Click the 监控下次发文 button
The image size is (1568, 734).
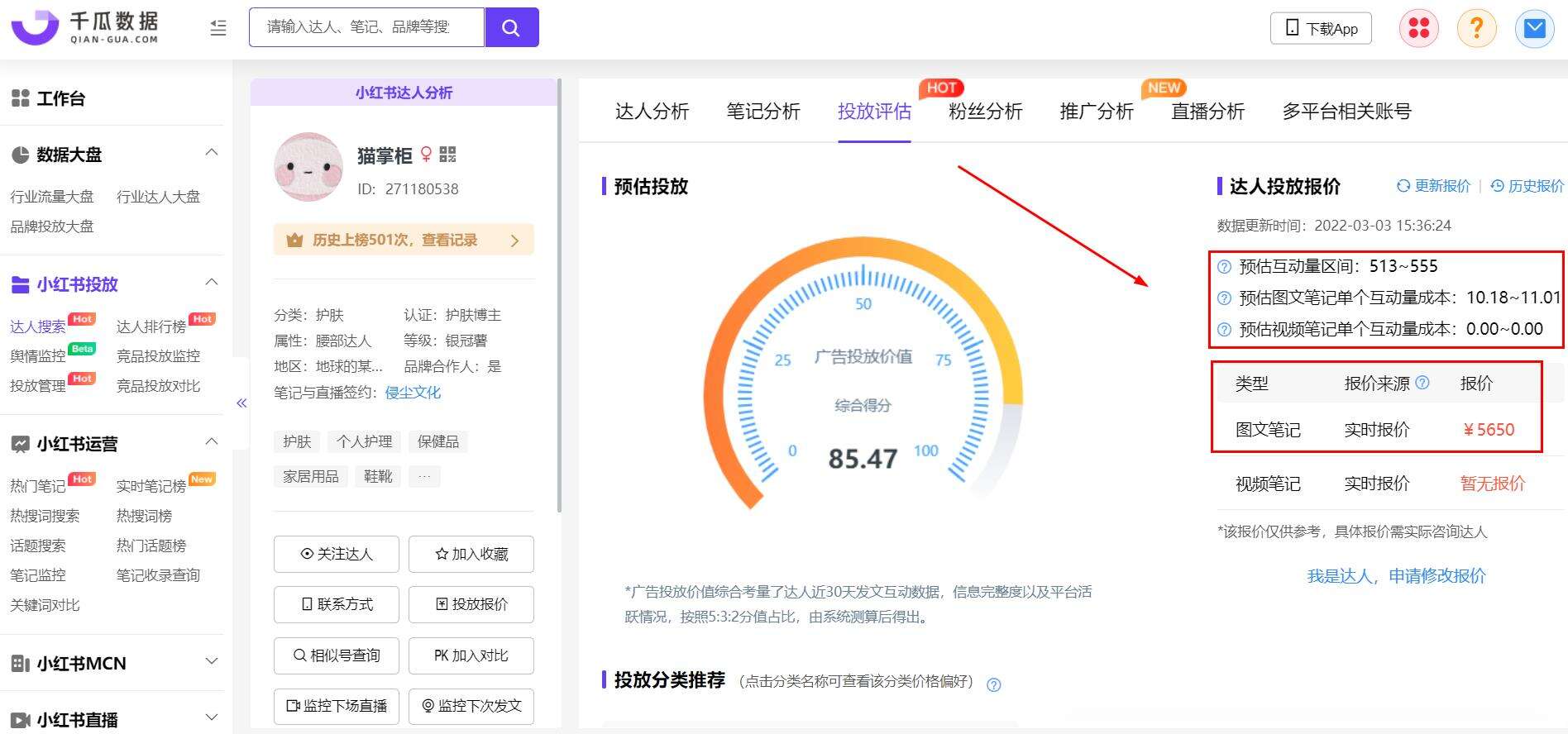click(x=471, y=706)
